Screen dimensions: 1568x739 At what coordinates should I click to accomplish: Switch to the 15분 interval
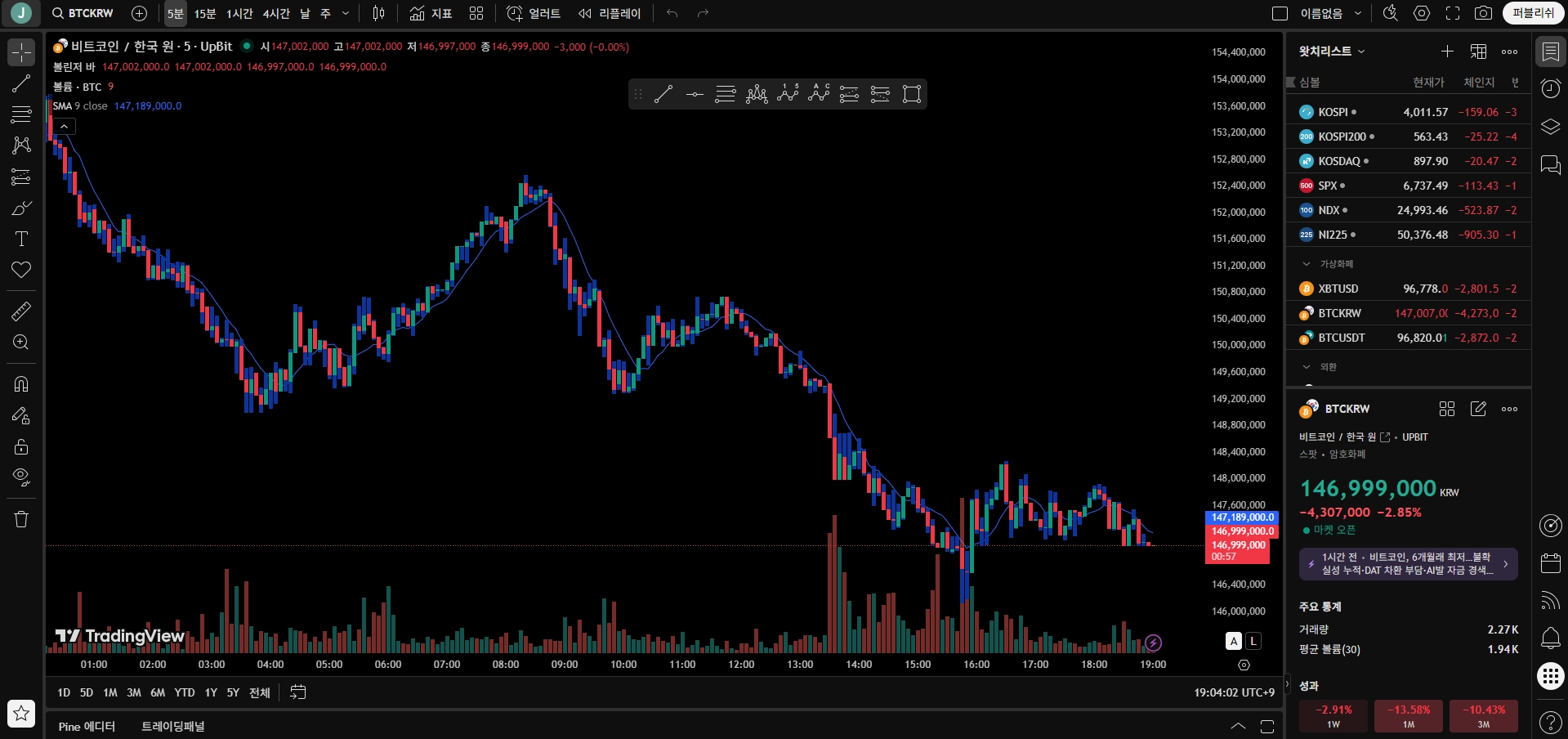pyautogui.click(x=205, y=13)
